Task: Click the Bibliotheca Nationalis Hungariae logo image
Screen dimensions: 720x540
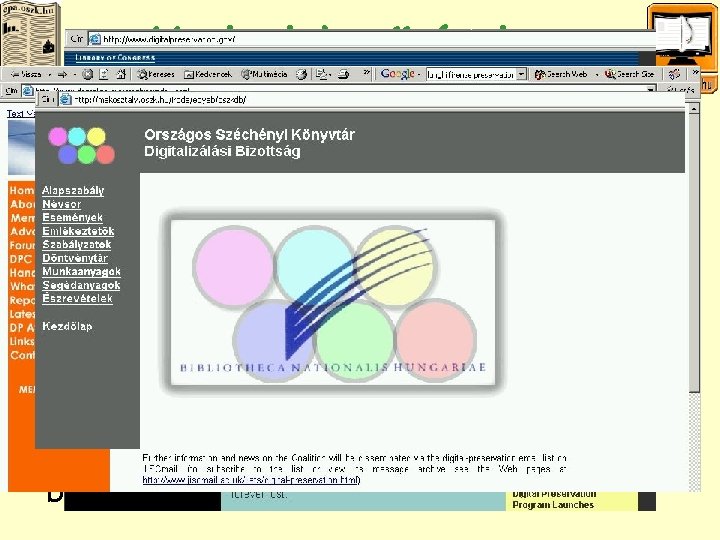Action: click(x=333, y=303)
